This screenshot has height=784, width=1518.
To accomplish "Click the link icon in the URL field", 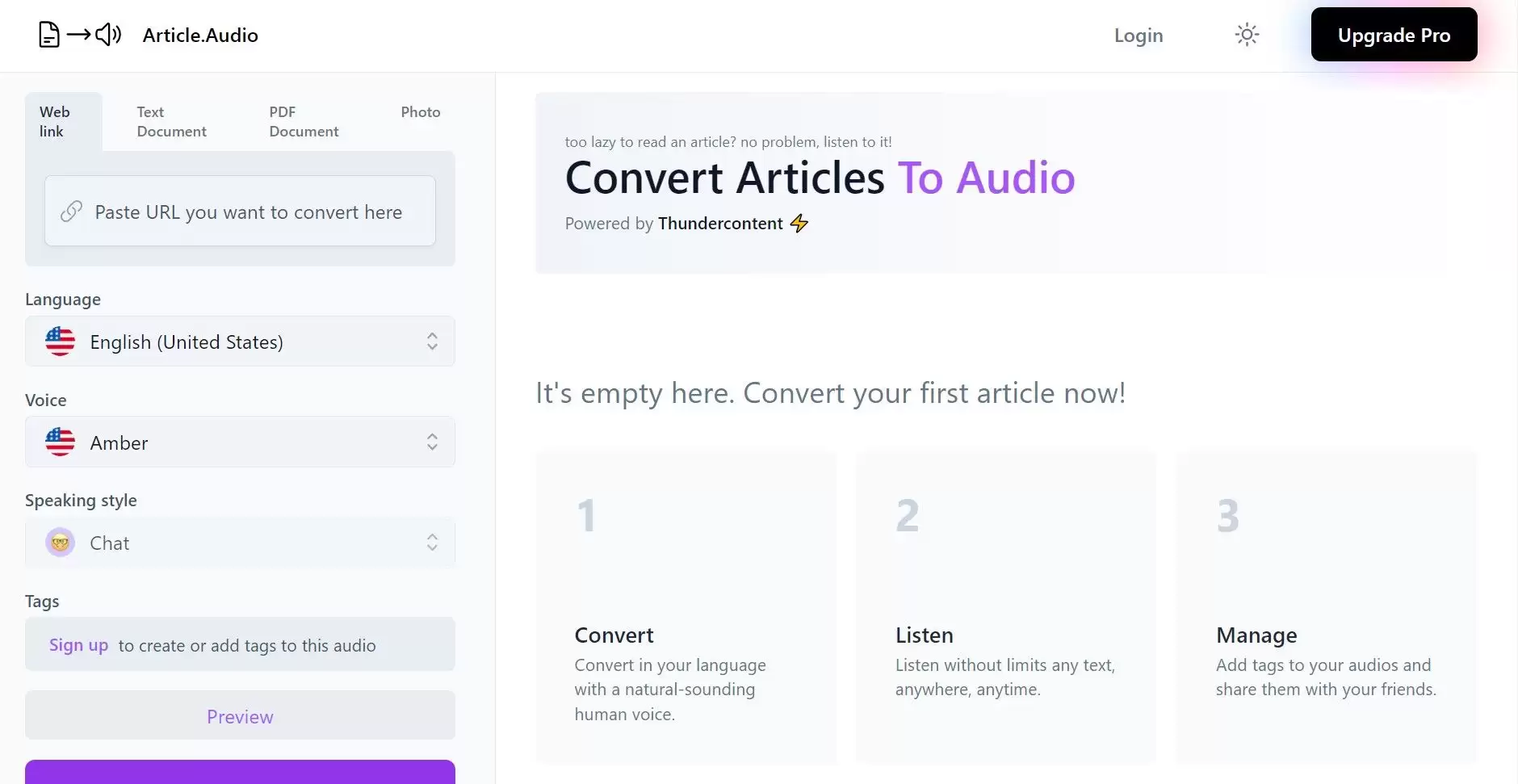I will tap(71, 212).
